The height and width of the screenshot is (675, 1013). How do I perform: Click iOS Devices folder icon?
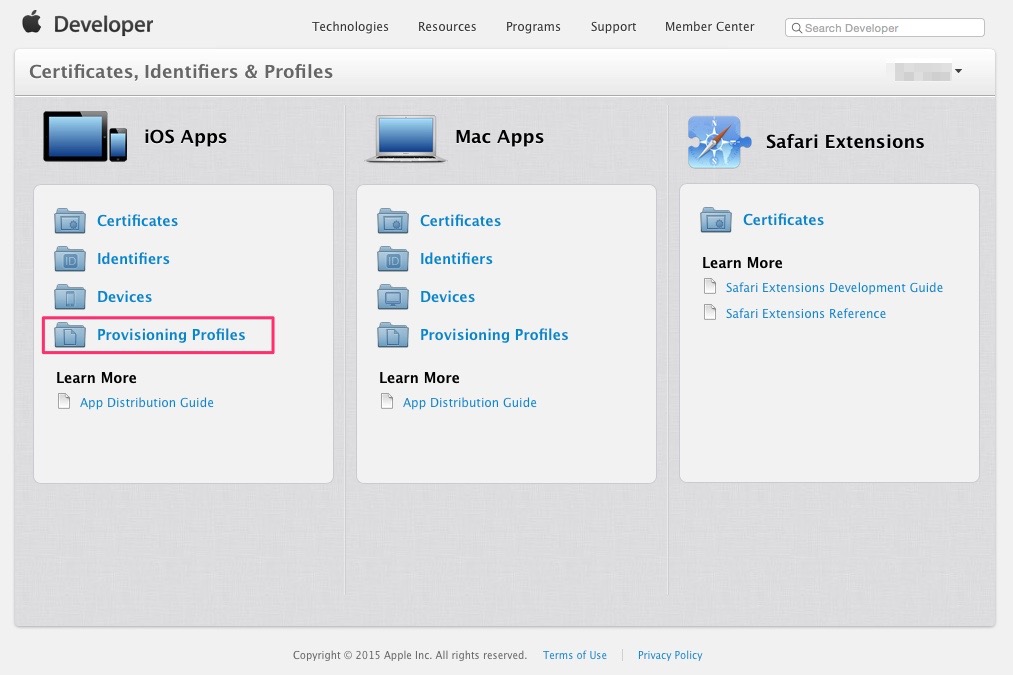(x=70, y=297)
